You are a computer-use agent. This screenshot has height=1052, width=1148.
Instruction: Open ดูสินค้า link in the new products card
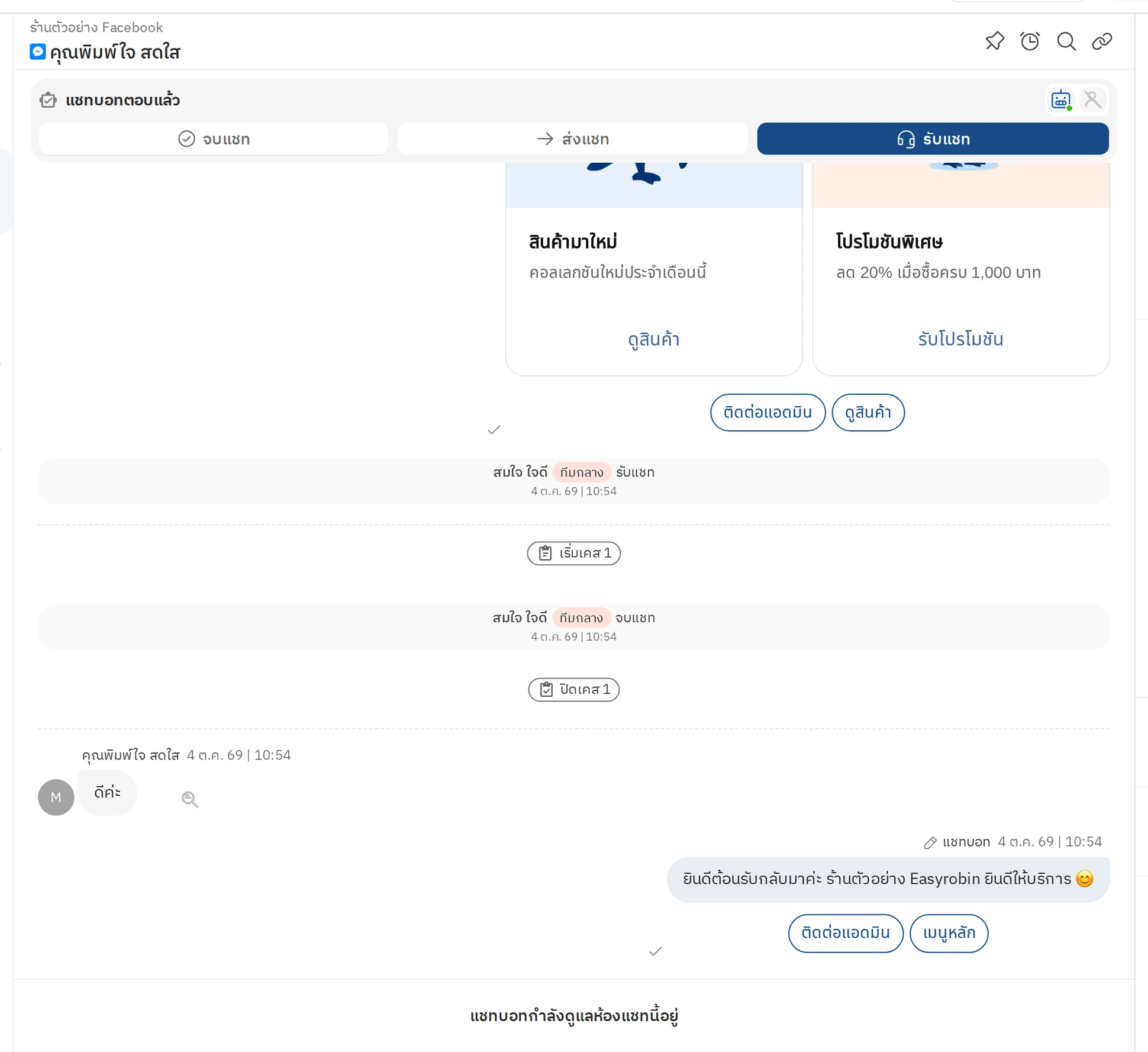pyautogui.click(x=653, y=339)
